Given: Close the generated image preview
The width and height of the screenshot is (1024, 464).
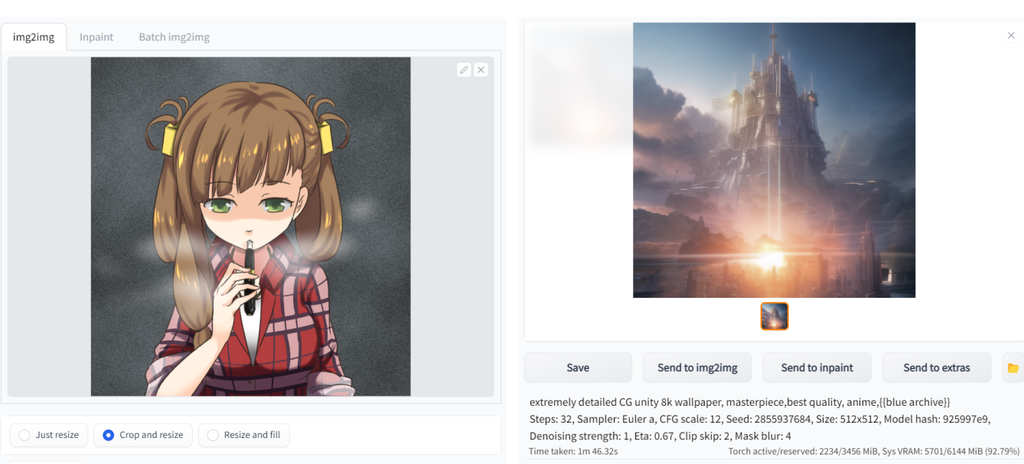Looking at the screenshot, I should coord(1011,35).
